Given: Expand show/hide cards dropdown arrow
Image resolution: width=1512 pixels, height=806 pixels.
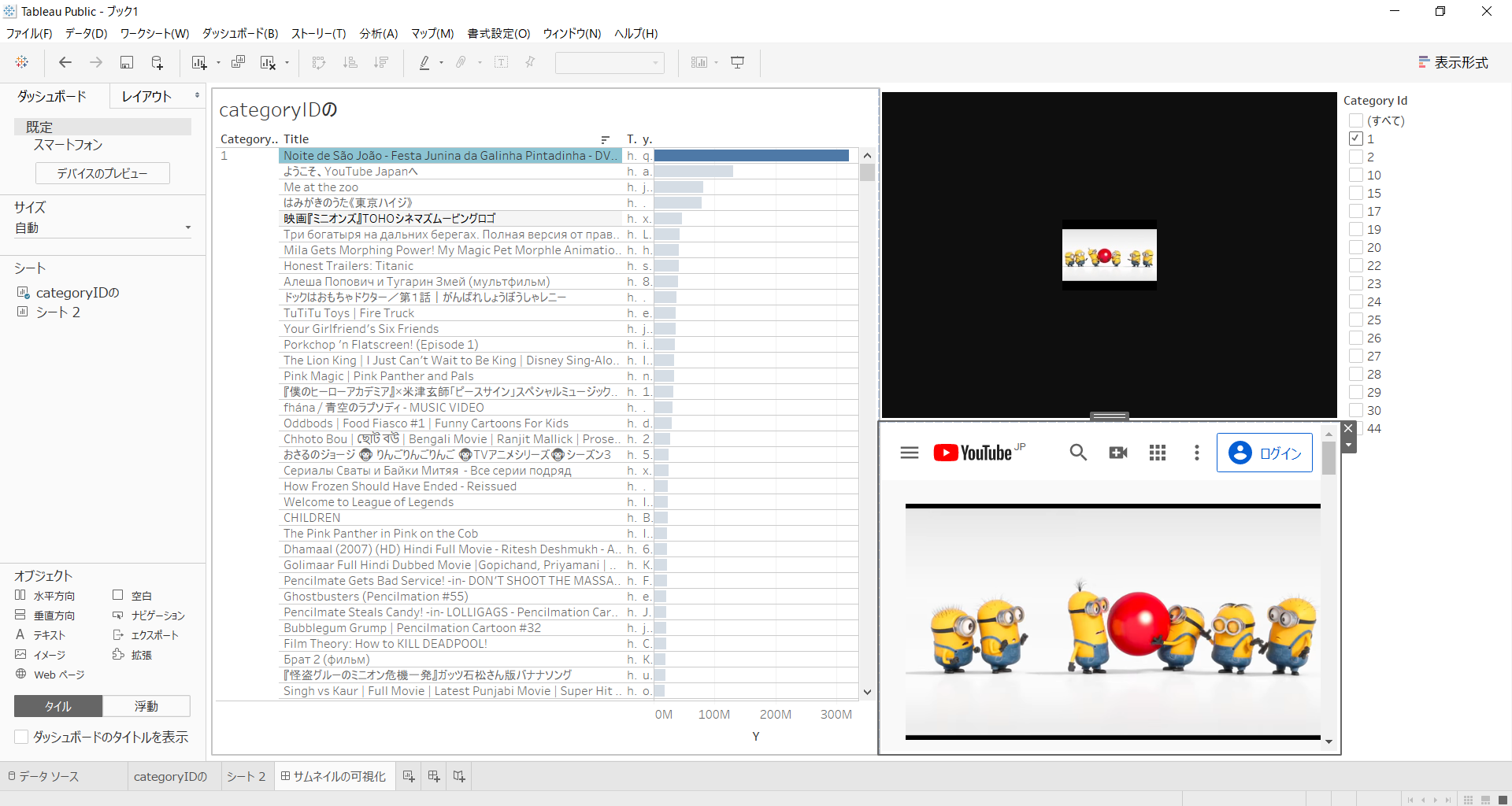Looking at the screenshot, I should tap(716, 63).
